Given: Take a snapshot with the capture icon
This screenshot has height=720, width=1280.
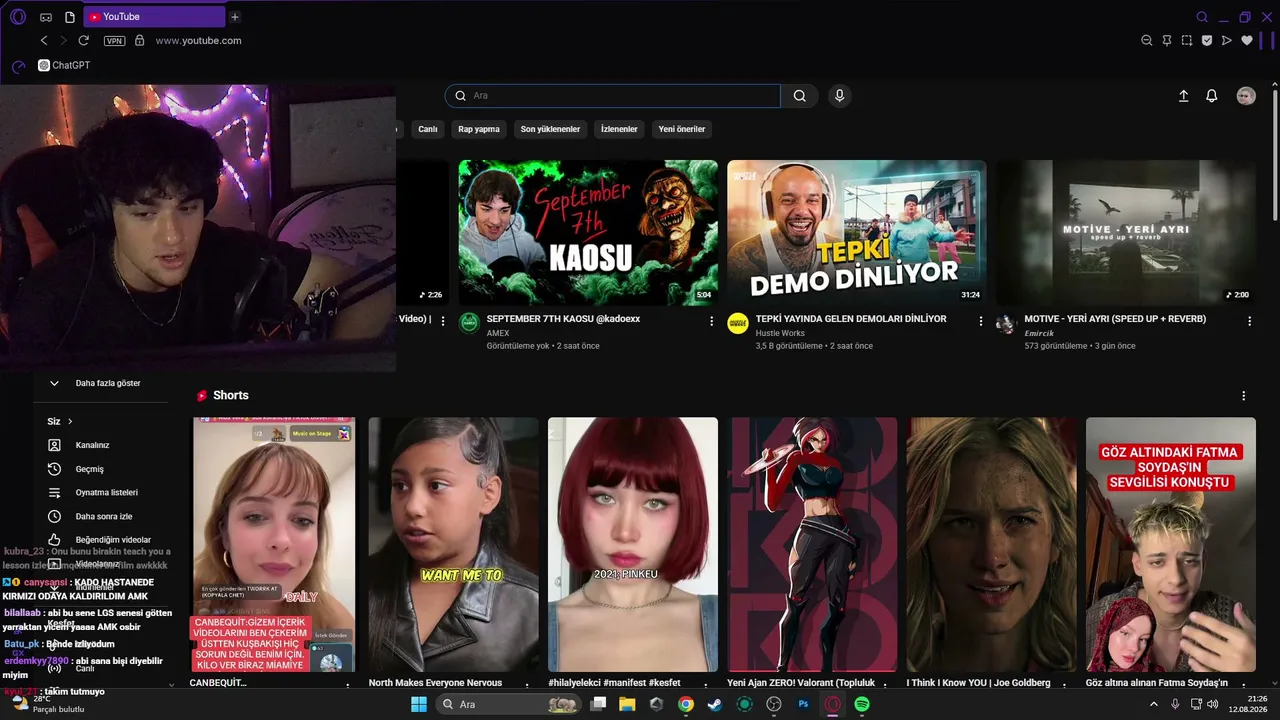Looking at the screenshot, I should coord(1187,40).
